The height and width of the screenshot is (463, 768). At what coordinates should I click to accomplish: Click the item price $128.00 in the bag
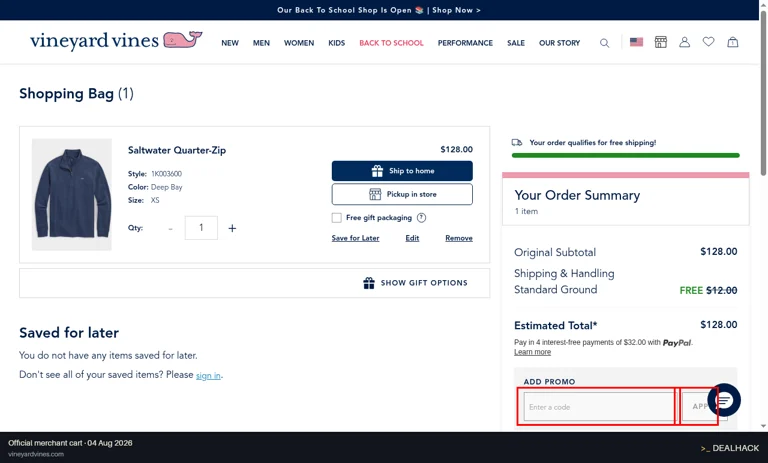click(456, 149)
